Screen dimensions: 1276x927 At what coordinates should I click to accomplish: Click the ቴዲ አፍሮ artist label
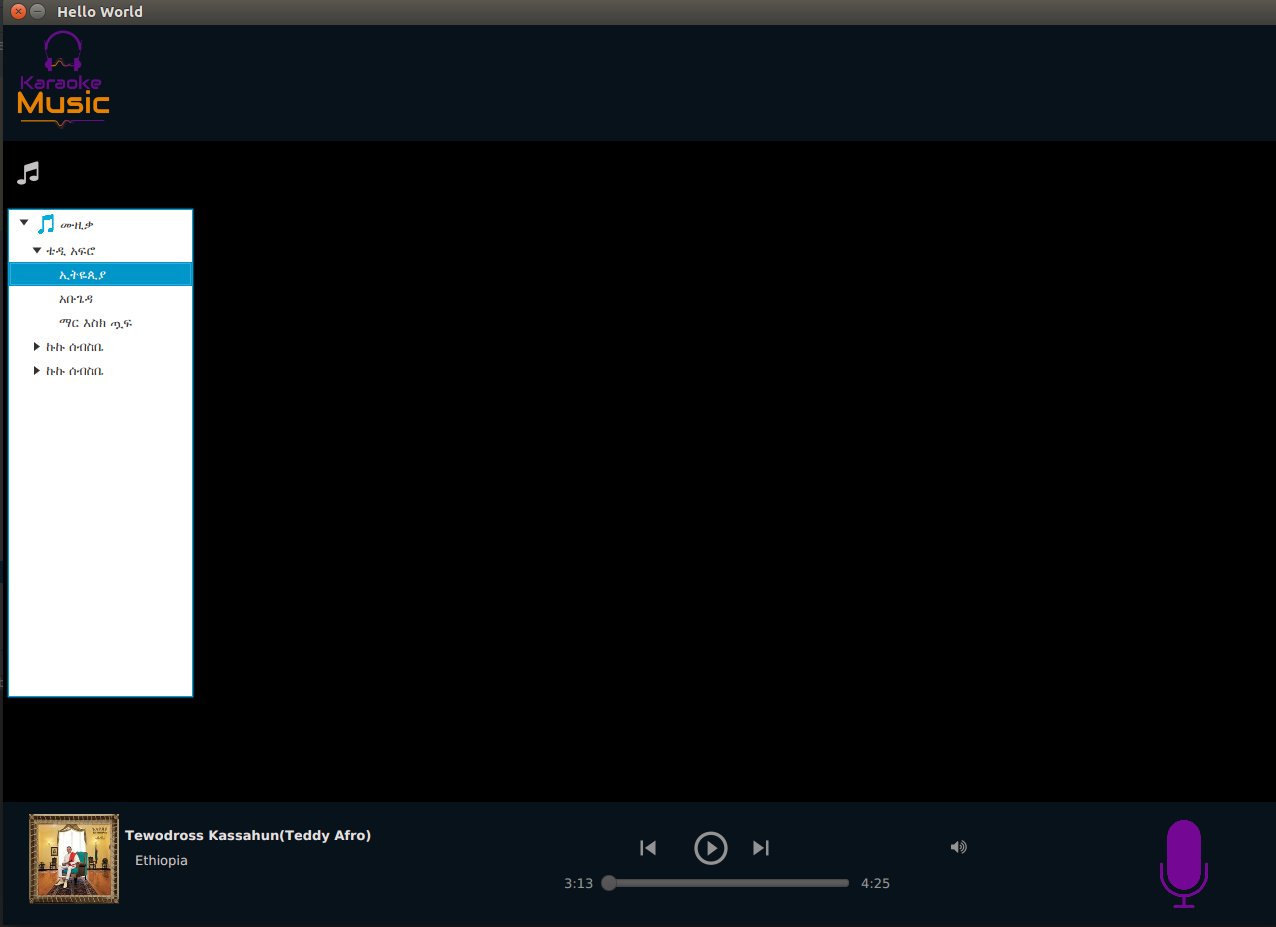[x=70, y=251]
